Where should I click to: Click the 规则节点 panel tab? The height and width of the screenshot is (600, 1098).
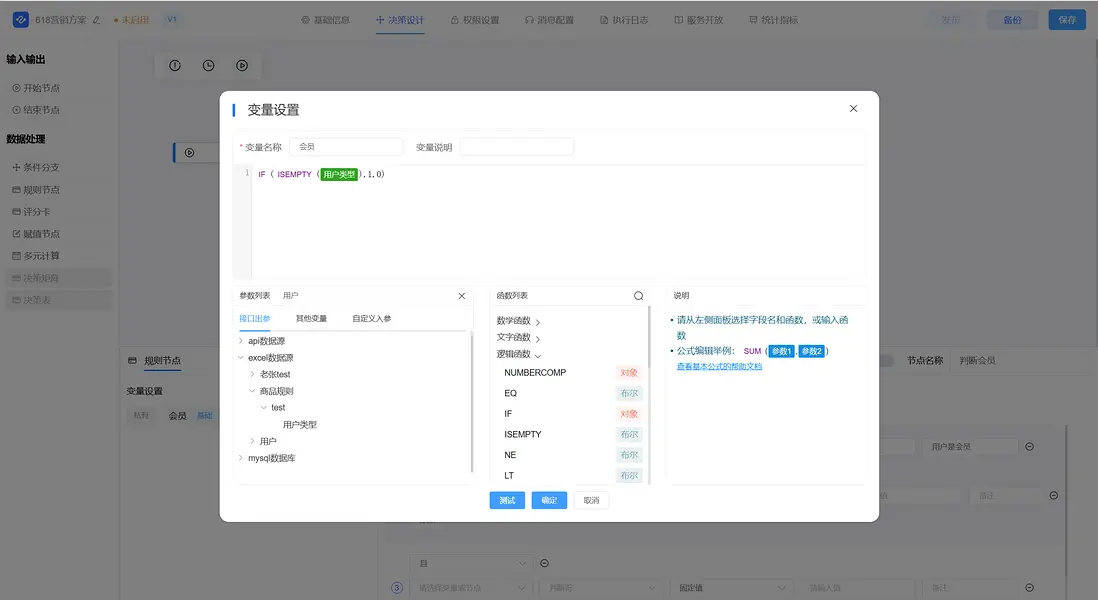(162, 361)
